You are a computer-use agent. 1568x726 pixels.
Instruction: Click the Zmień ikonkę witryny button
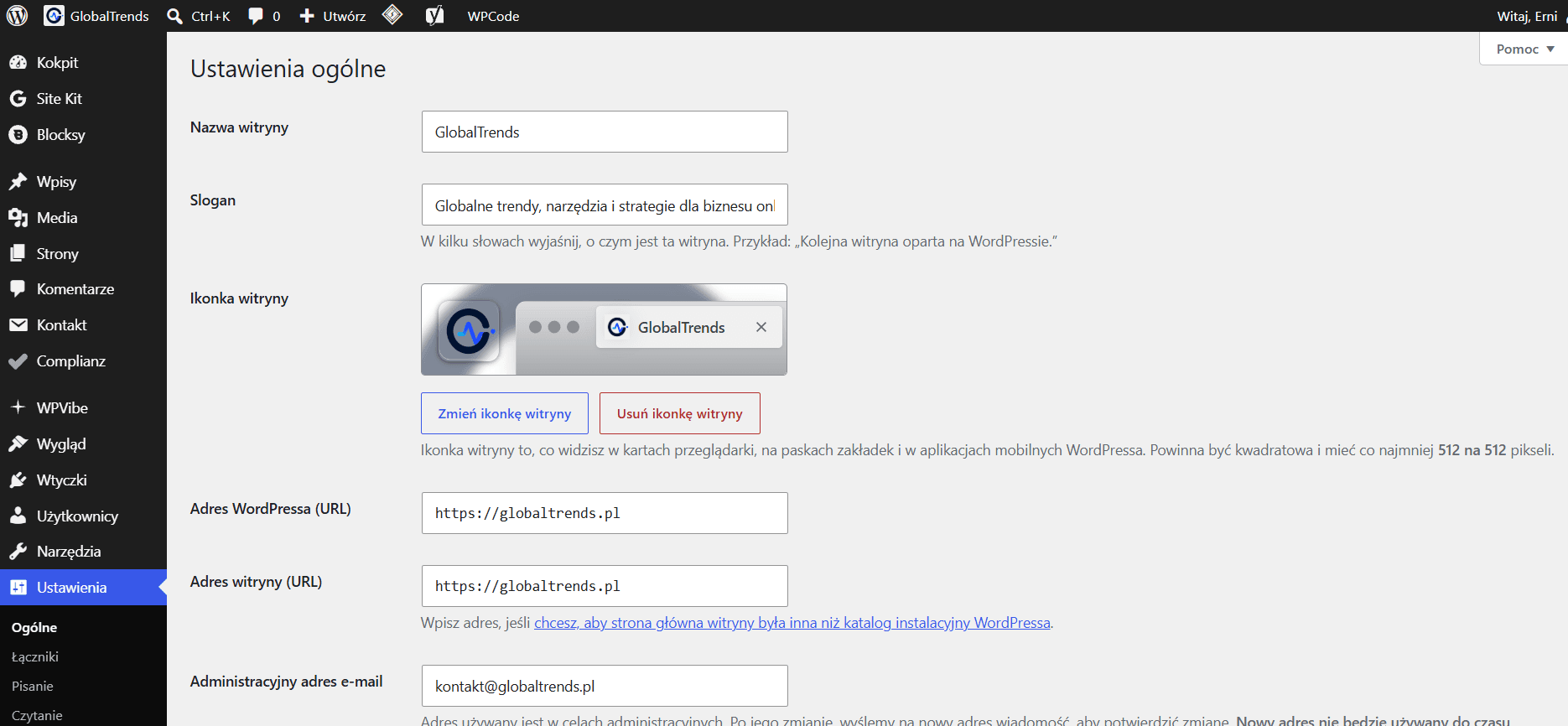tap(505, 413)
